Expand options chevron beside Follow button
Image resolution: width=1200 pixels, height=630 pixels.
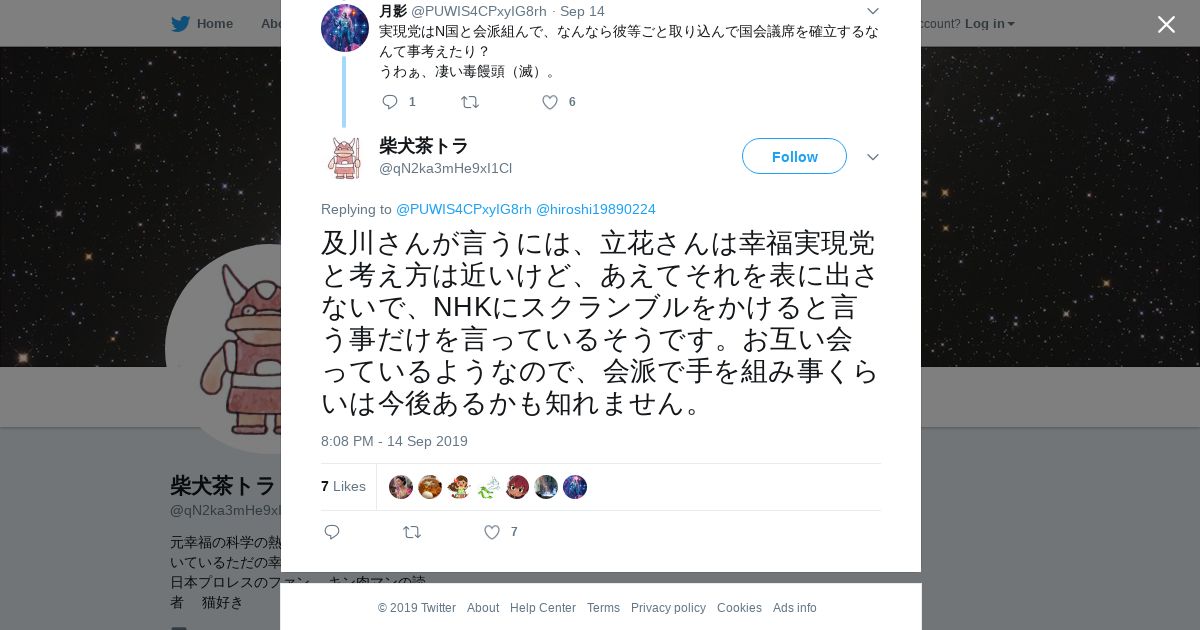click(x=873, y=157)
